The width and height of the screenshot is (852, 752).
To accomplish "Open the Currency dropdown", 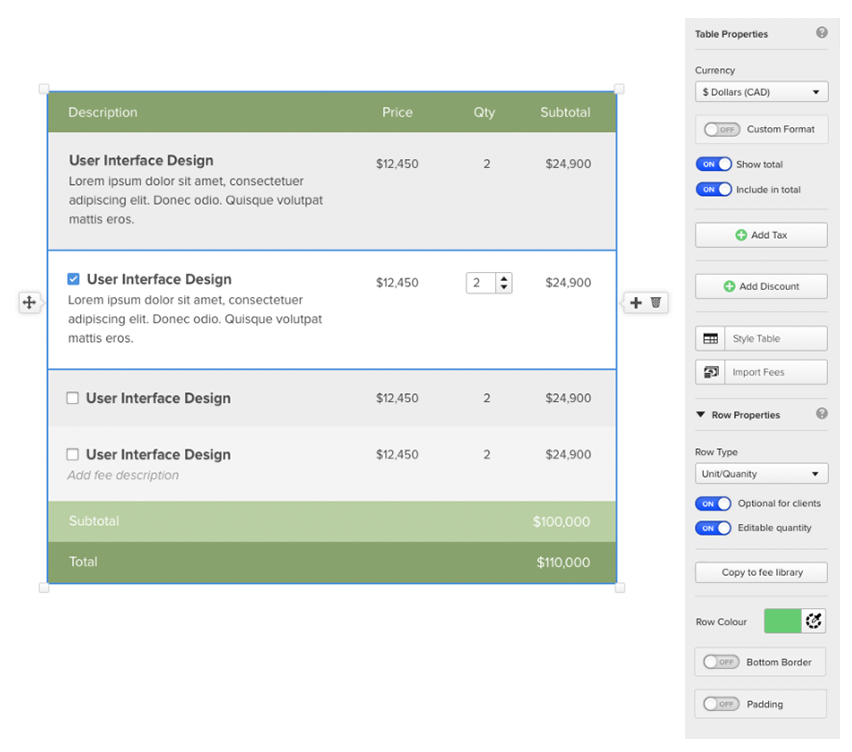I will (x=761, y=92).
